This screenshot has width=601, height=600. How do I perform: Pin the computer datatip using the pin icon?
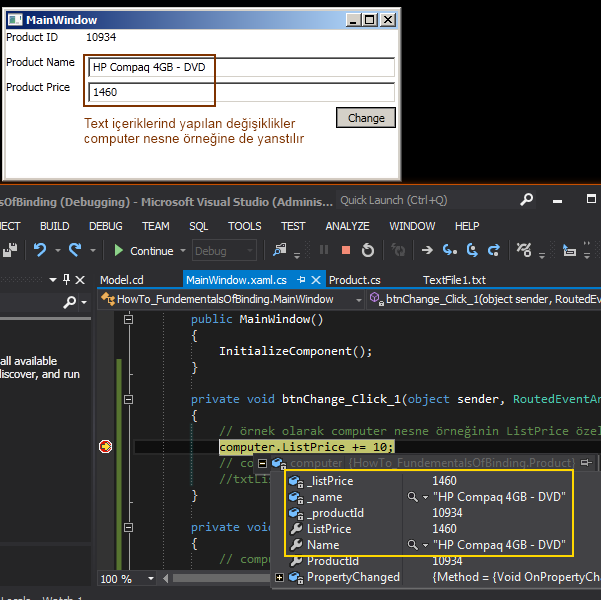point(585,463)
